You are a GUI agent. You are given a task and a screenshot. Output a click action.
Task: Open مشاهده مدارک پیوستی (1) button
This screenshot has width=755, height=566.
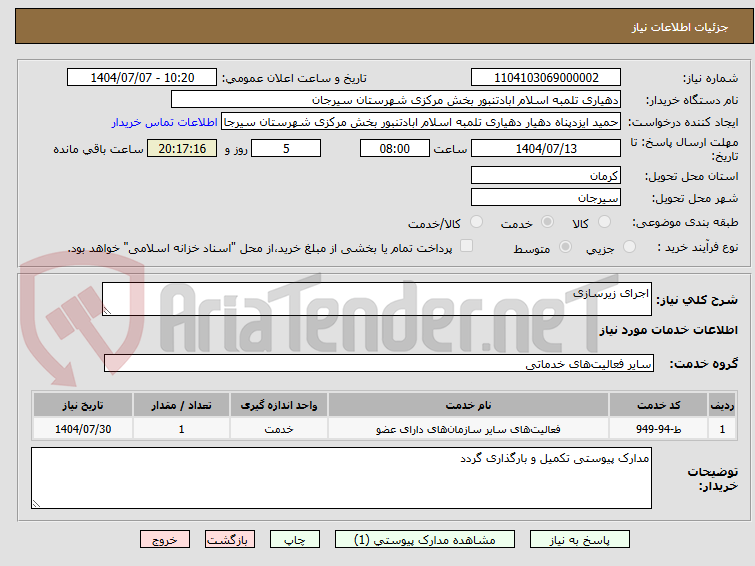(x=425, y=540)
